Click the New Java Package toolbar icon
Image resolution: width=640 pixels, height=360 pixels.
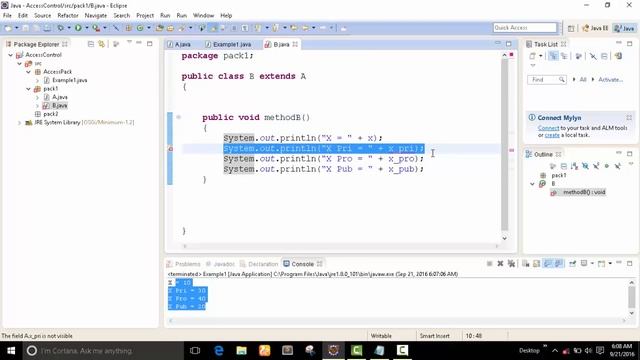tap(129, 28)
